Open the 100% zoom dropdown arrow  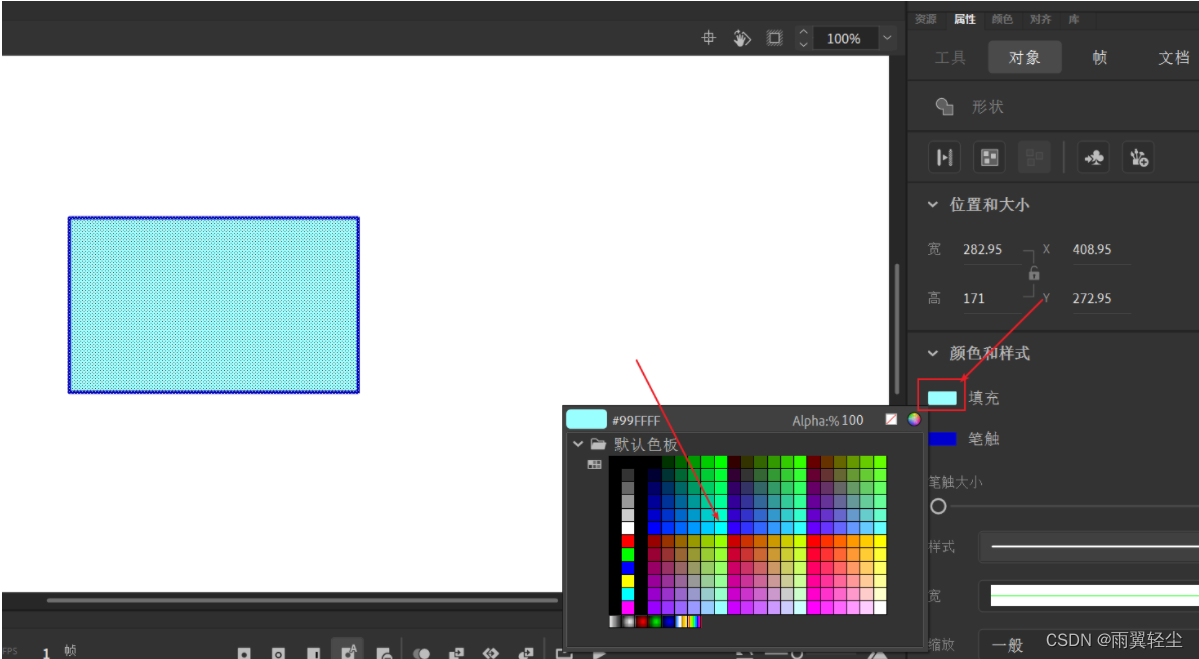[887, 37]
